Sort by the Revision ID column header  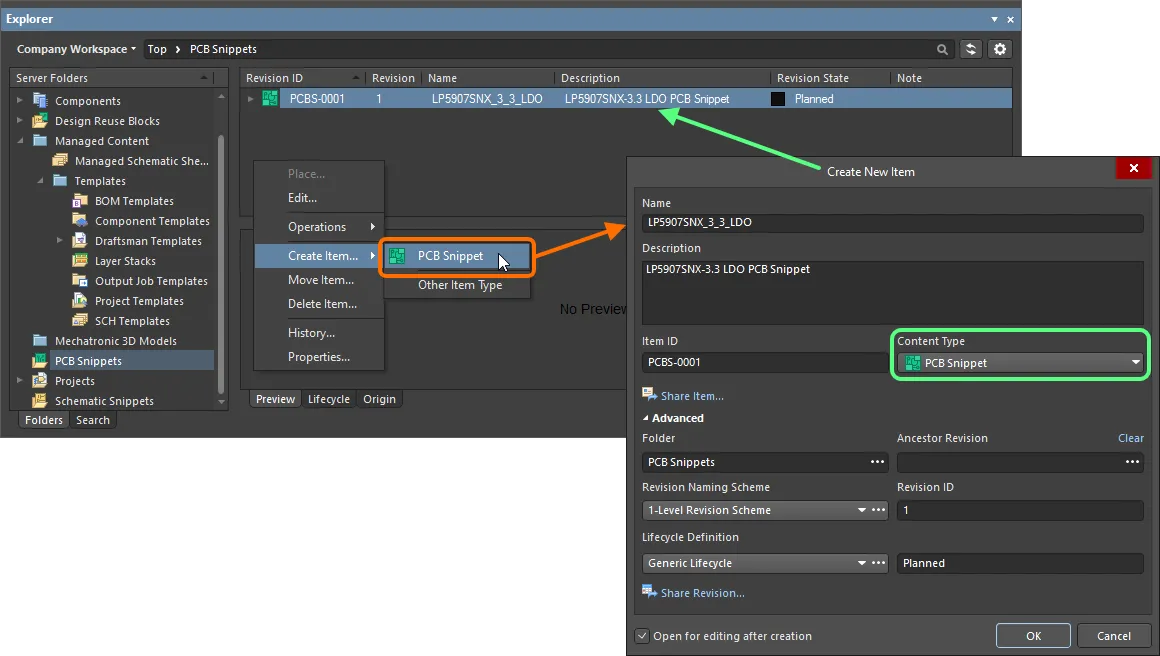pyautogui.click(x=304, y=78)
